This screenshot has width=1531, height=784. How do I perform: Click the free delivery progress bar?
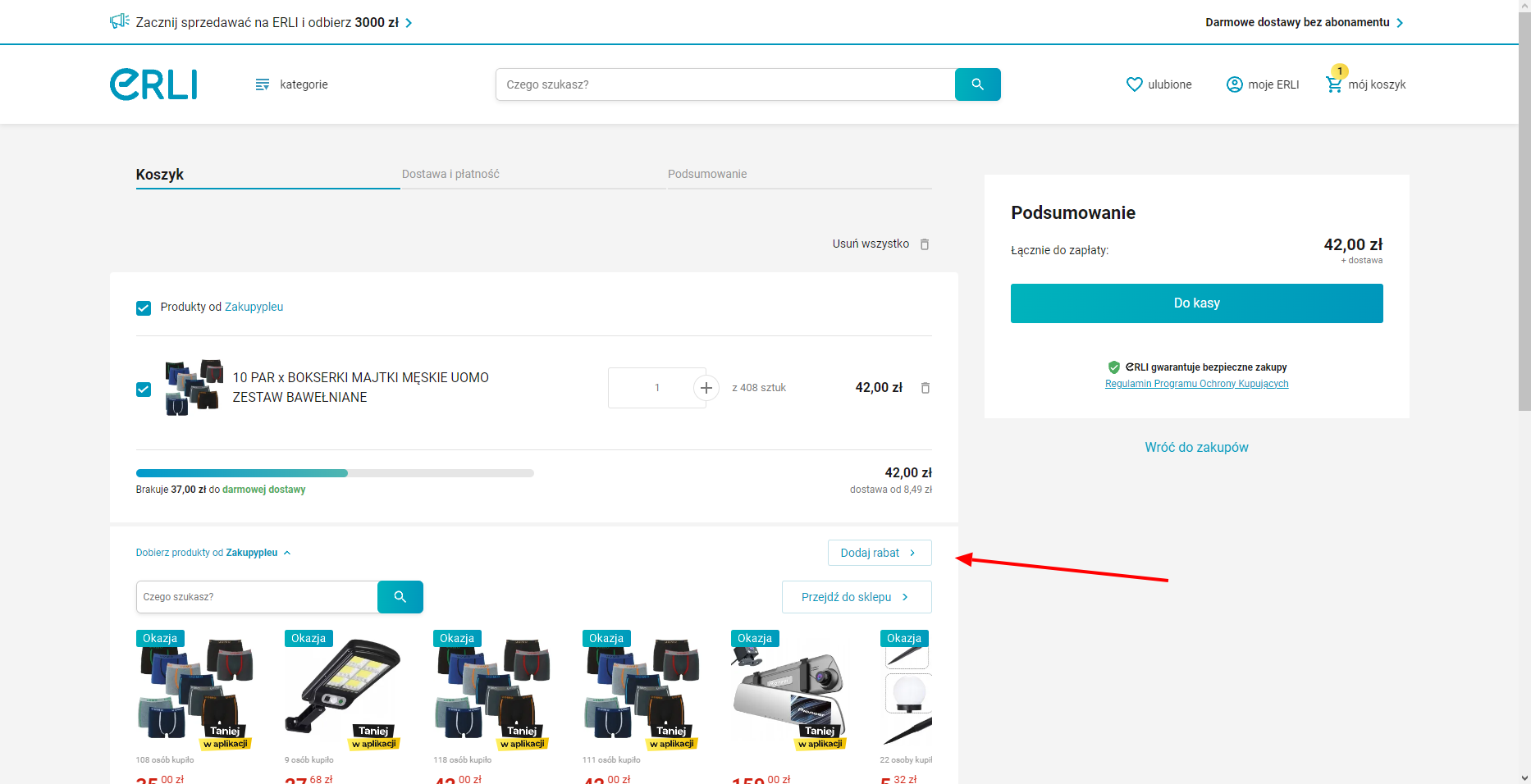335,473
